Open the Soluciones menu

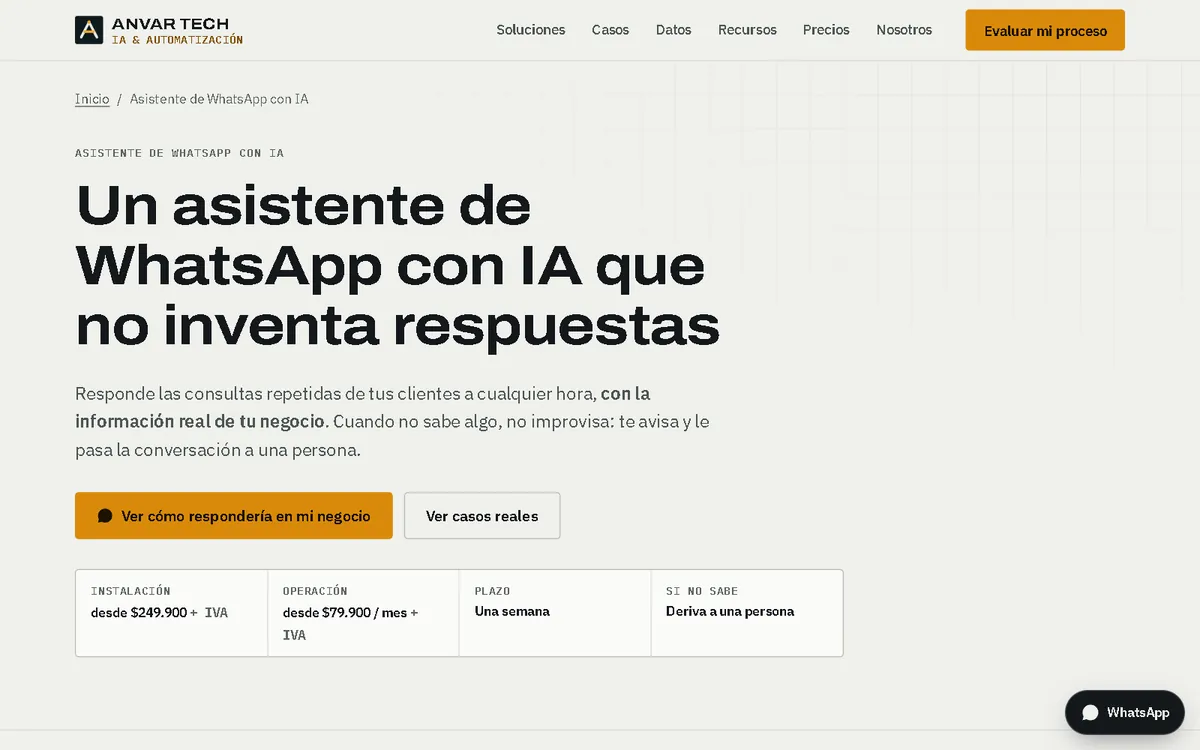coord(531,30)
